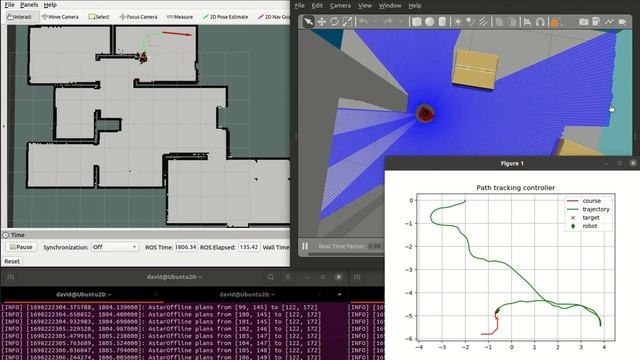This screenshot has height=360, width=640.
Task: Click the Gazebo align tool
Action: [x=527, y=22]
